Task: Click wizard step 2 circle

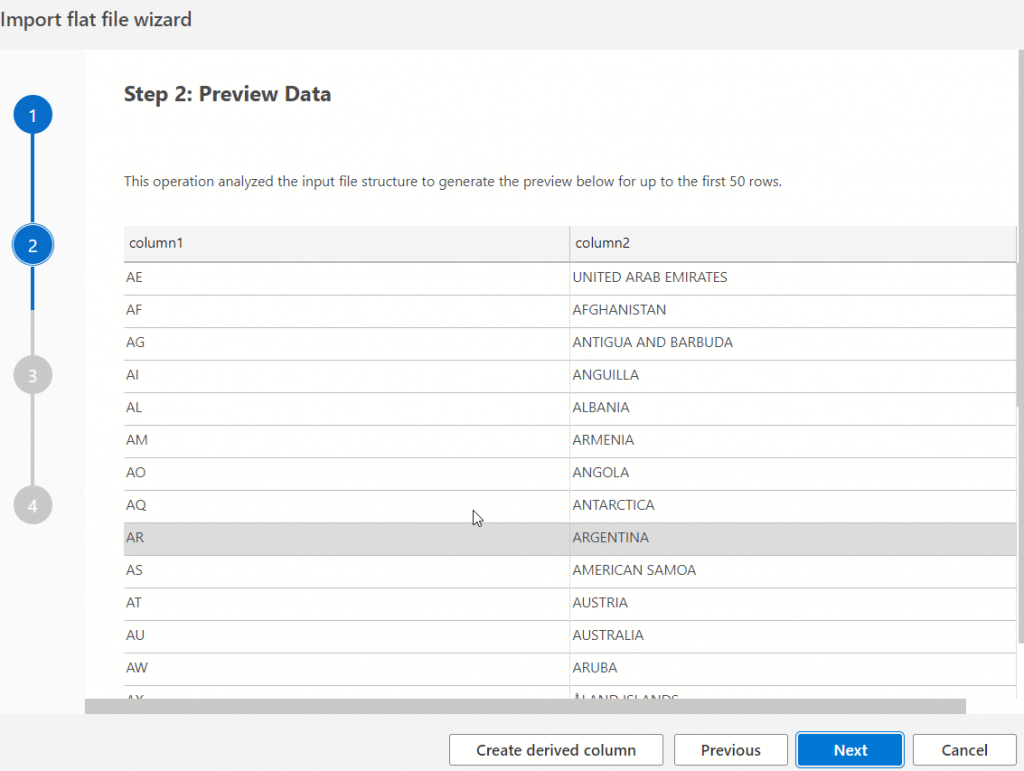Action: click(32, 245)
